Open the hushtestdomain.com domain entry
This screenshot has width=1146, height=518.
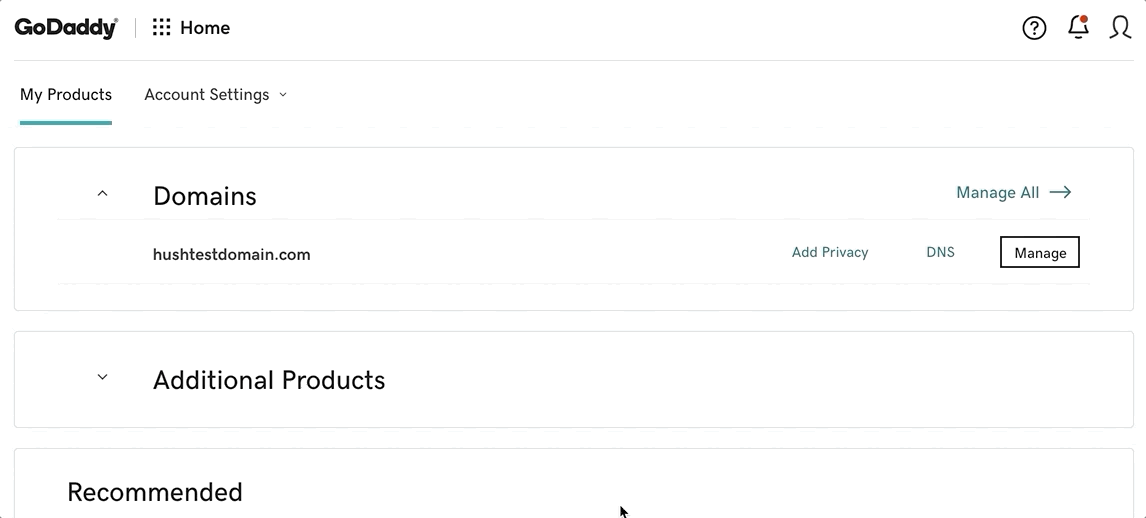coord(231,254)
